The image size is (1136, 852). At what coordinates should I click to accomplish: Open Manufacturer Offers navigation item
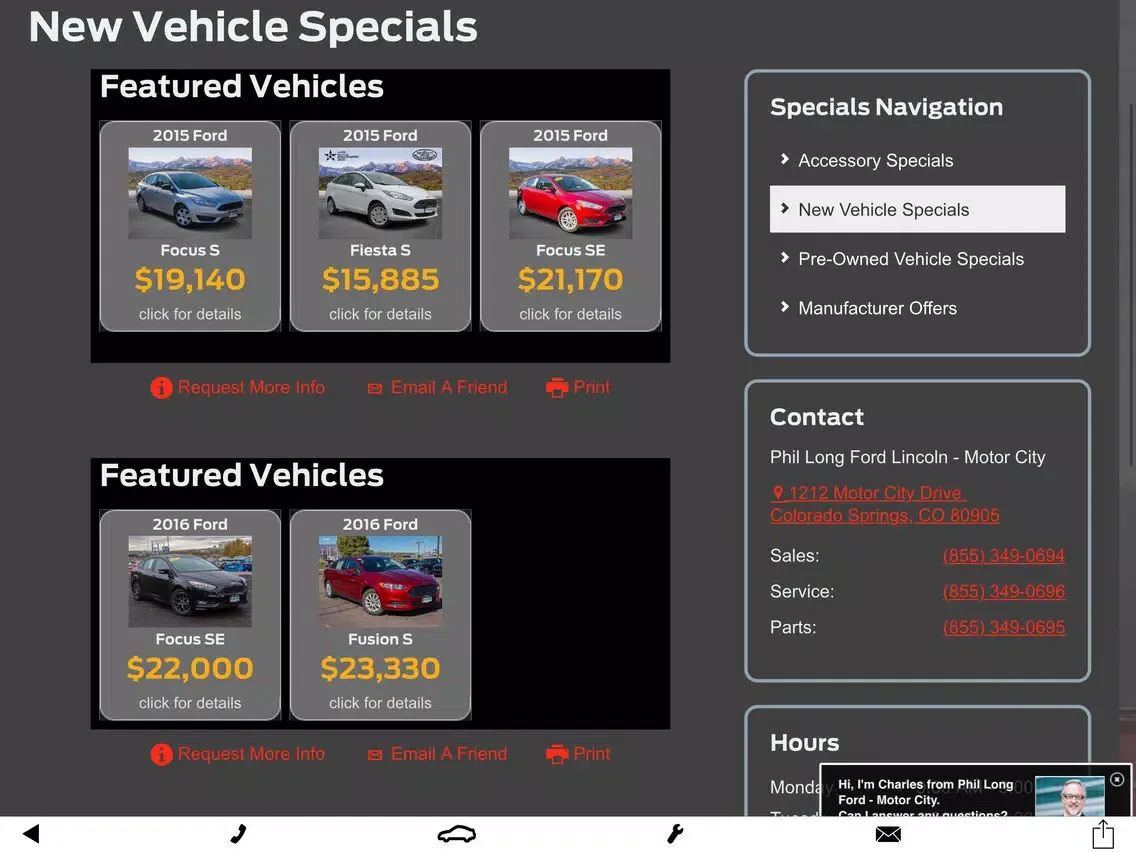(917, 308)
